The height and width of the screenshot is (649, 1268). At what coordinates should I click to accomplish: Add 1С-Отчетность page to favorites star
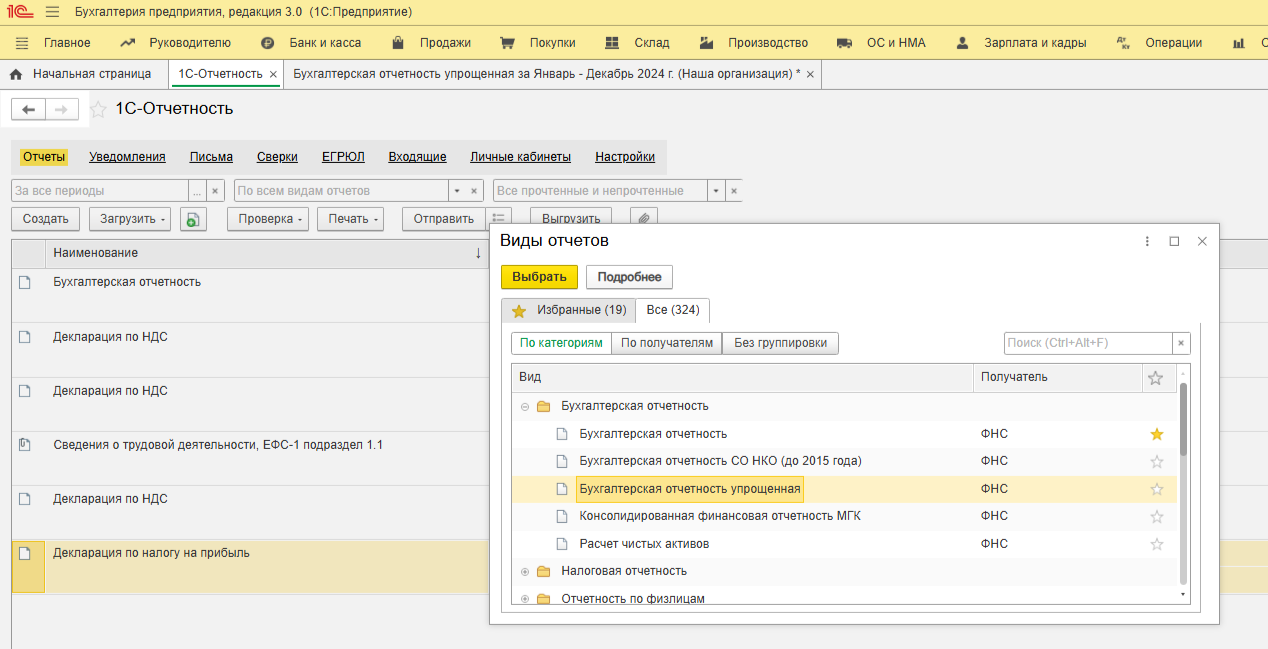(98, 109)
